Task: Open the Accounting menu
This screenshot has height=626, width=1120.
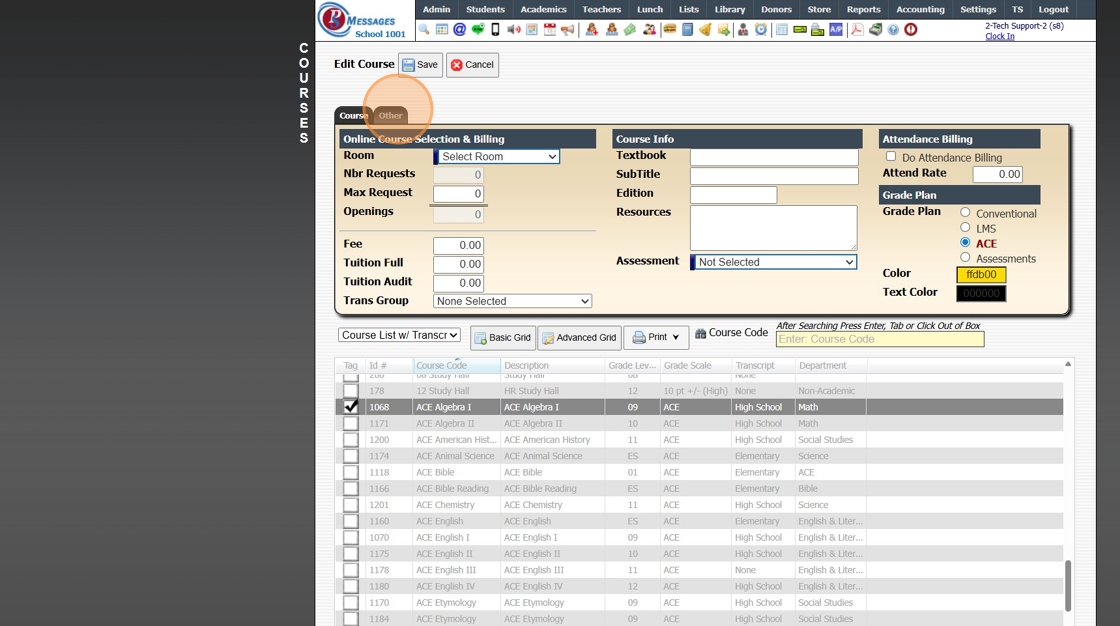Action: coord(920,9)
